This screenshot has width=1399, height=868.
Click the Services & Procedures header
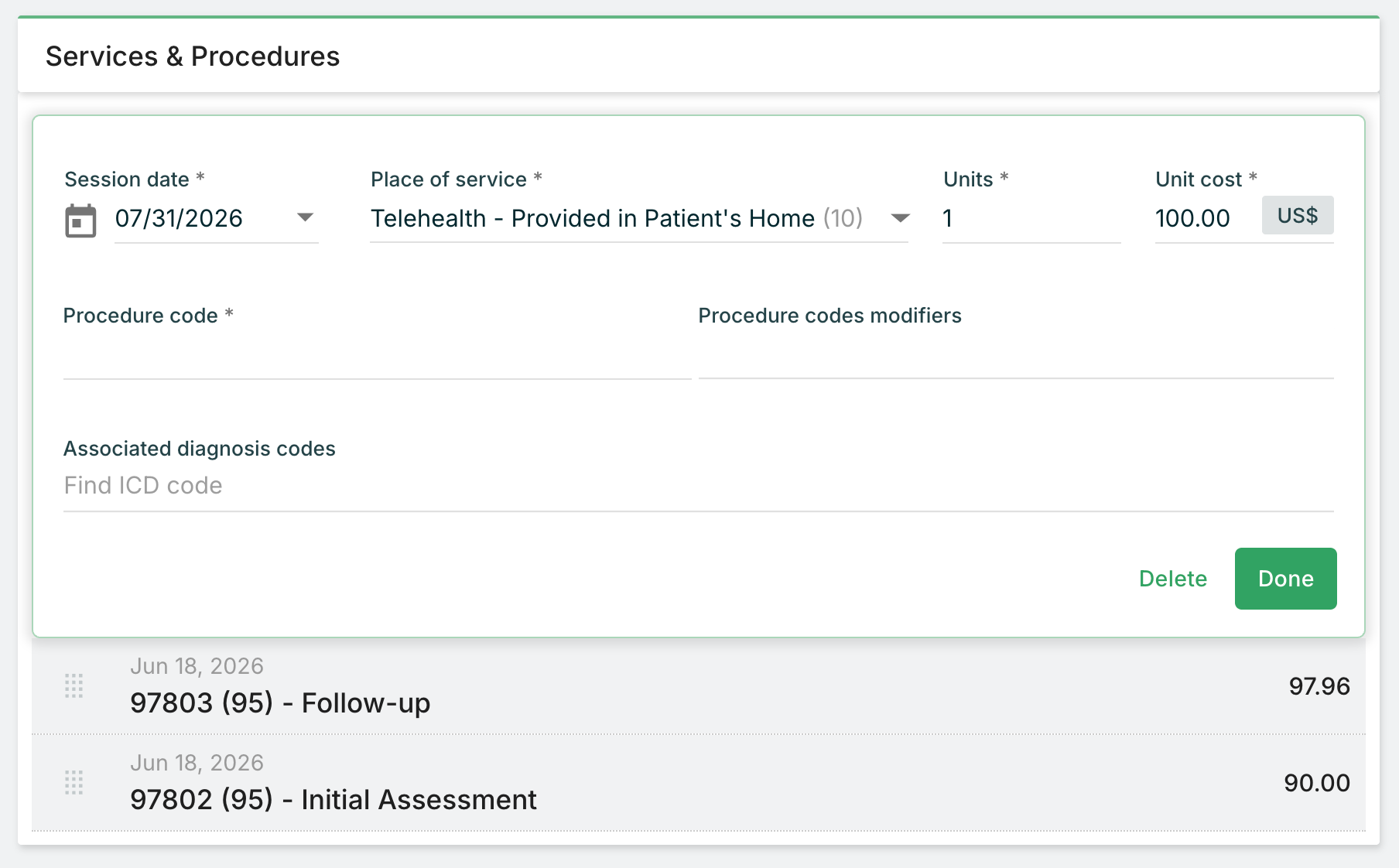click(193, 56)
